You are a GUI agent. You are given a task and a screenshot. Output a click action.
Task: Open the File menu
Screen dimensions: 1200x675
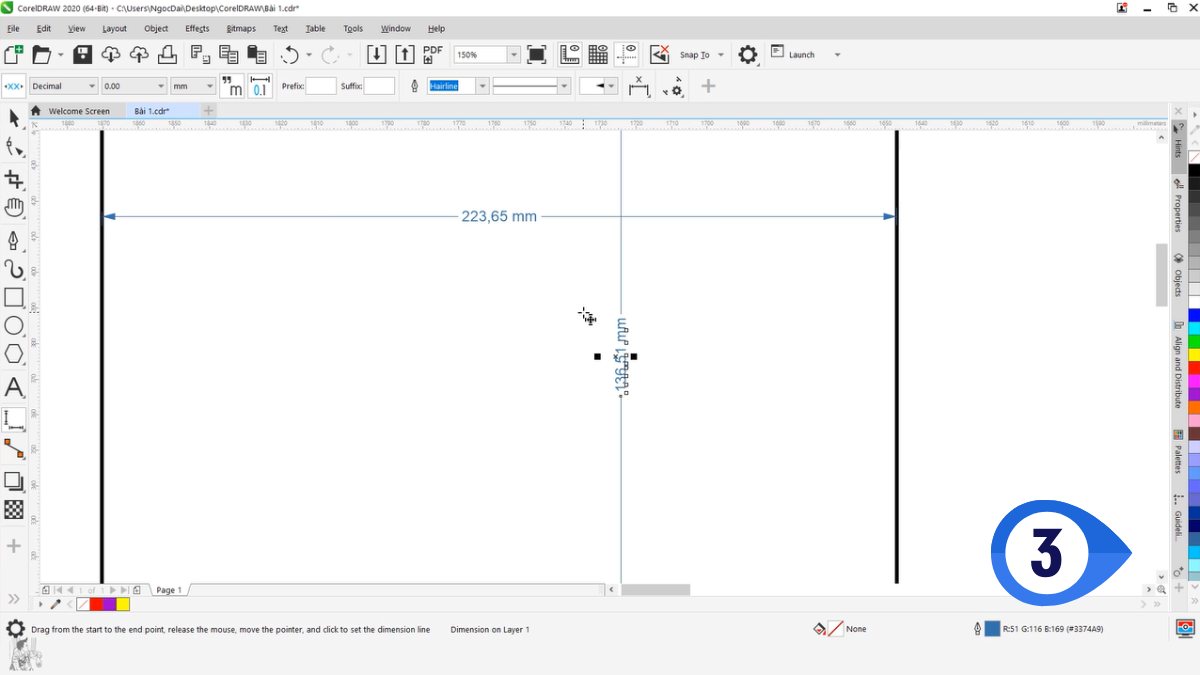click(13, 28)
